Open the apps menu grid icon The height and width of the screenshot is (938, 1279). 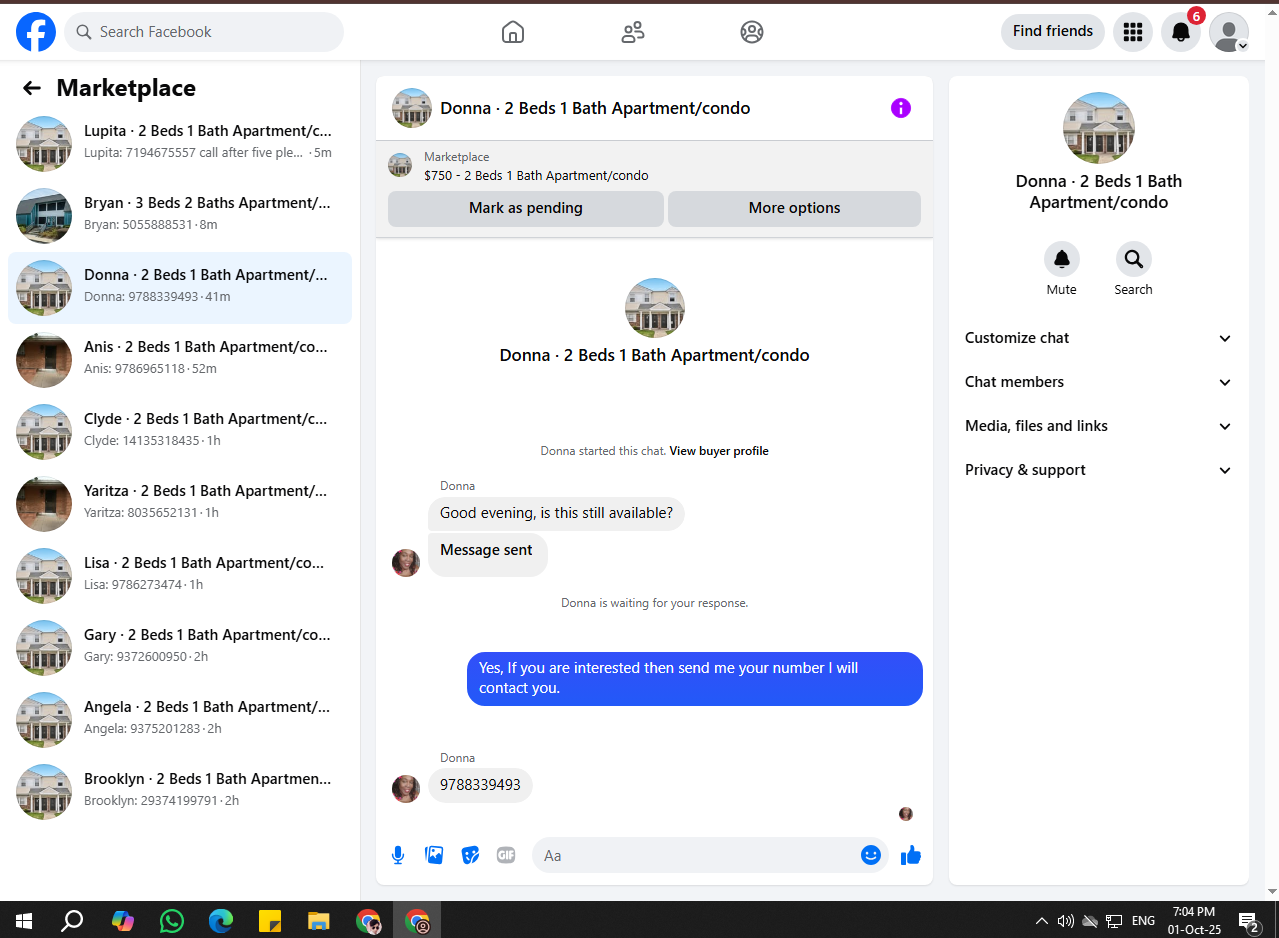pos(1133,32)
